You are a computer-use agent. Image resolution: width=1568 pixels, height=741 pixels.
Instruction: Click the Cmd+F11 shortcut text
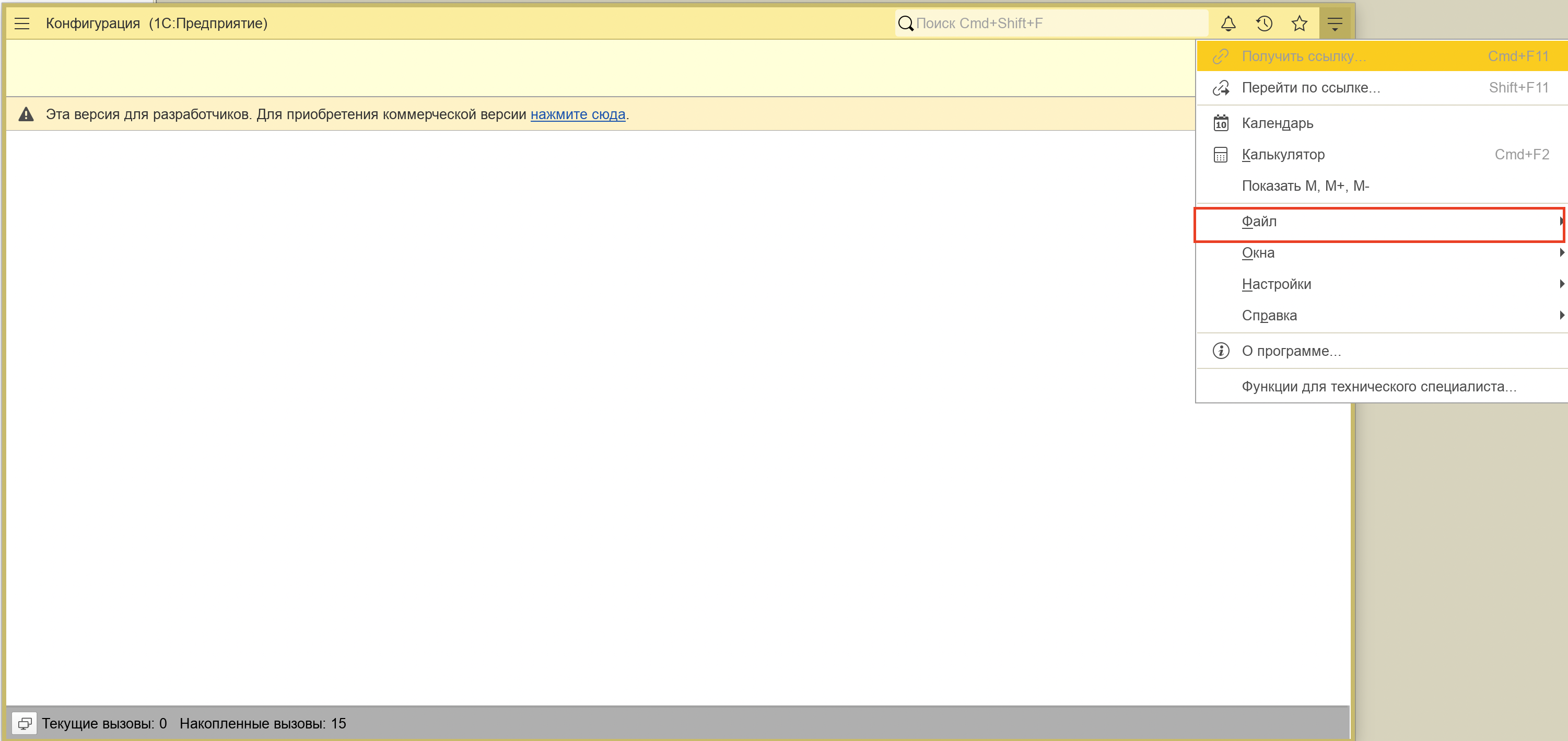coord(1518,56)
